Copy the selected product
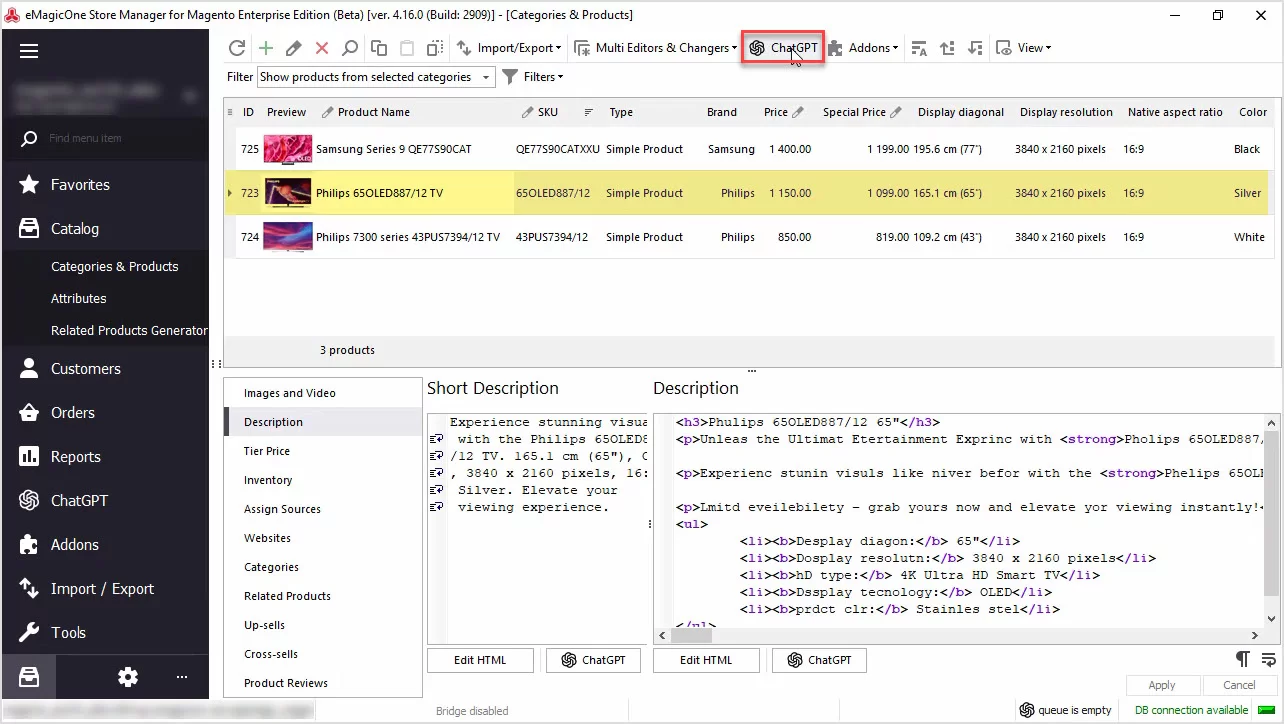 click(x=379, y=48)
